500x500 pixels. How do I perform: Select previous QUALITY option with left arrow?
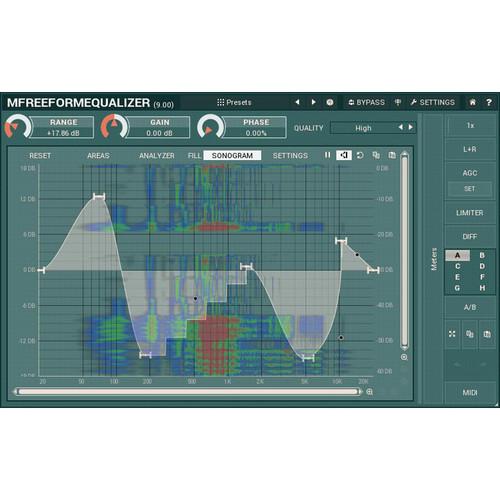(400, 127)
